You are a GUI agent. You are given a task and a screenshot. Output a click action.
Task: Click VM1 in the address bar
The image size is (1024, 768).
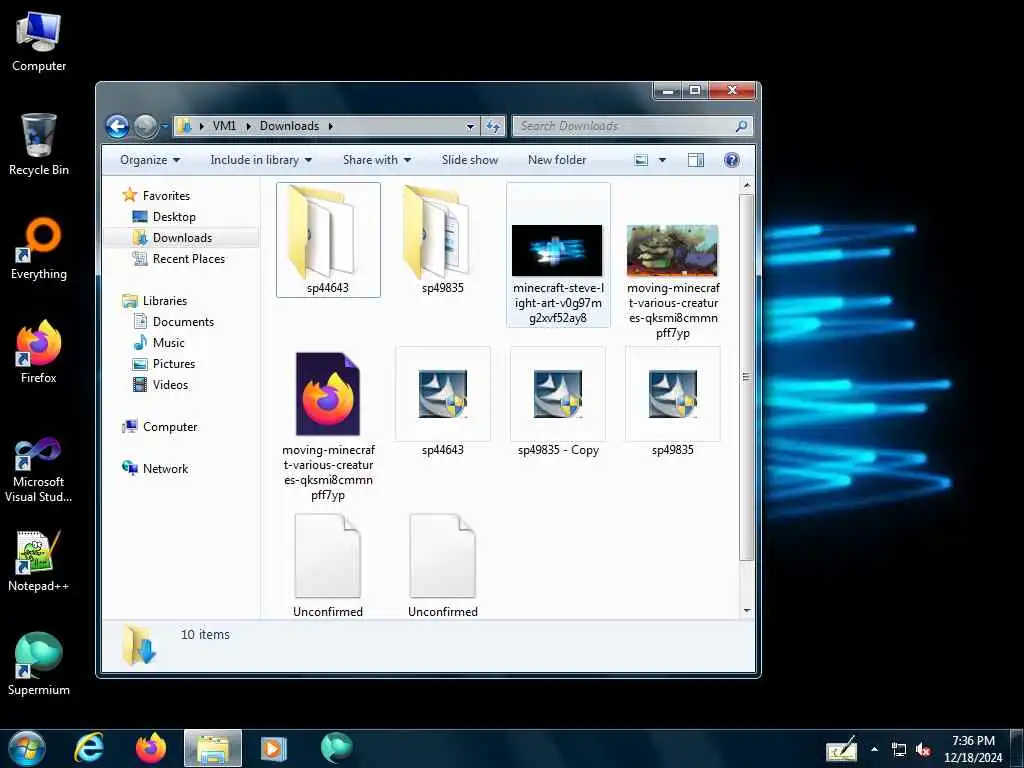tap(224, 126)
